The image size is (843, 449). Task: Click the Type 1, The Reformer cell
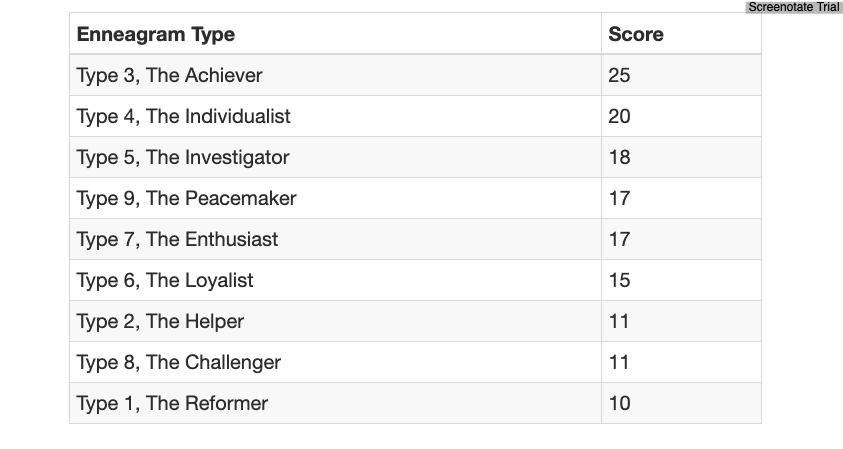[172, 403]
